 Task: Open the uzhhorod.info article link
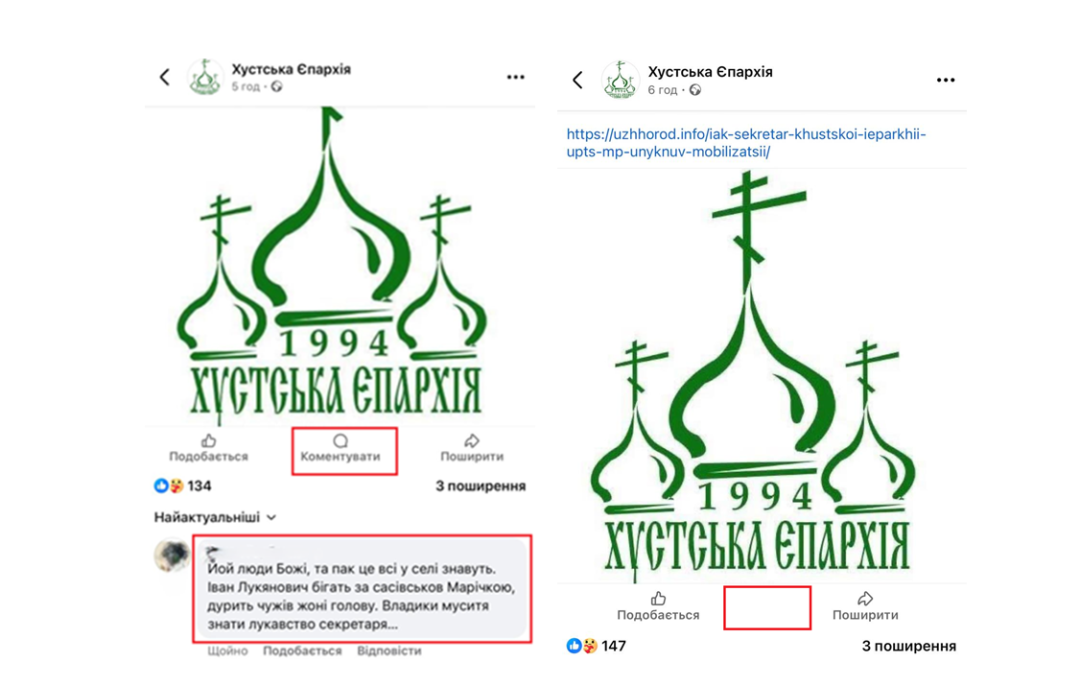point(746,143)
